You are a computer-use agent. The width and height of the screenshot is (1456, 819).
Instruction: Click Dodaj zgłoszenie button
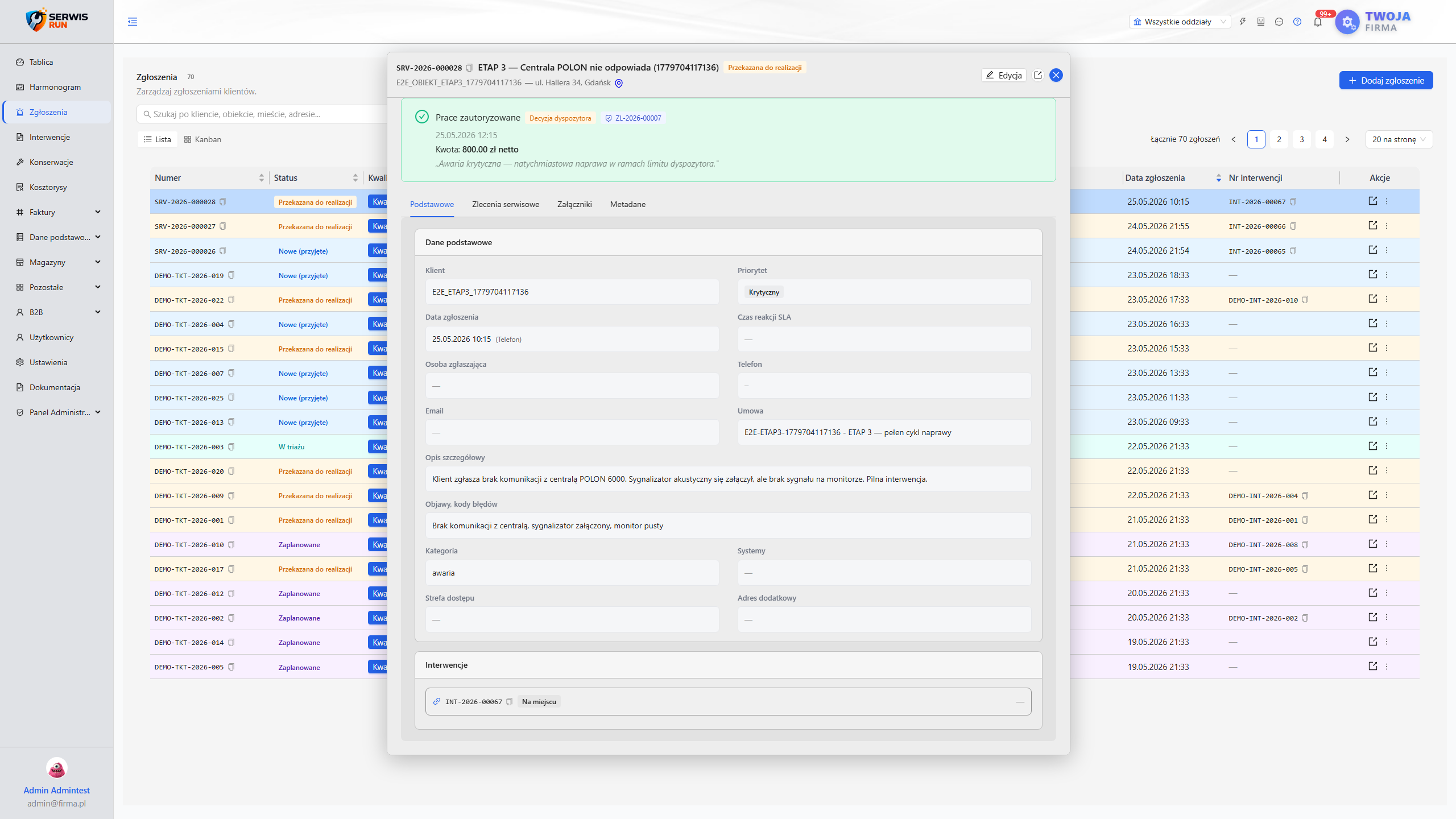pyautogui.click(x=1386, y=80)
